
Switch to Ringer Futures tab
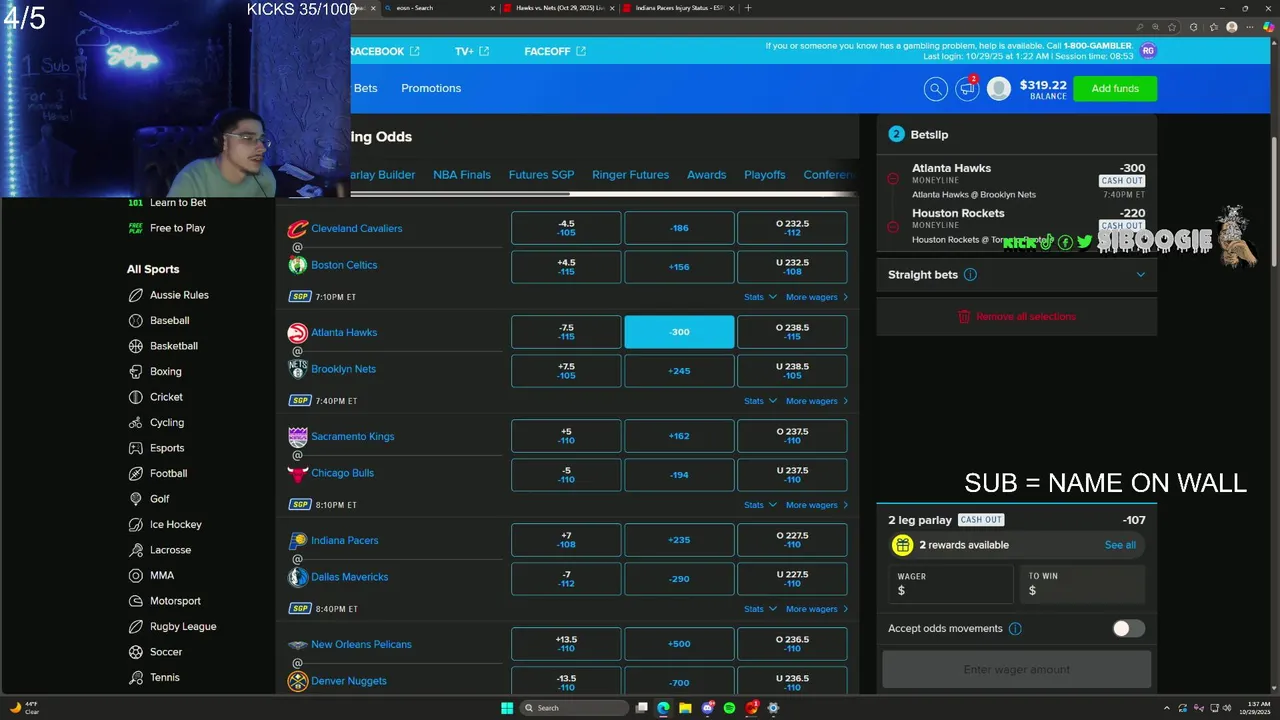point(630,175)
